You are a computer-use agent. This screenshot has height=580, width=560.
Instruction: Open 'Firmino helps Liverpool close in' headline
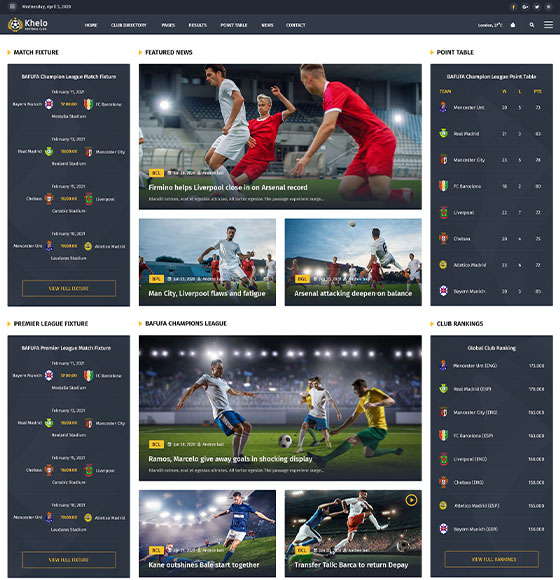pos(228,188)
